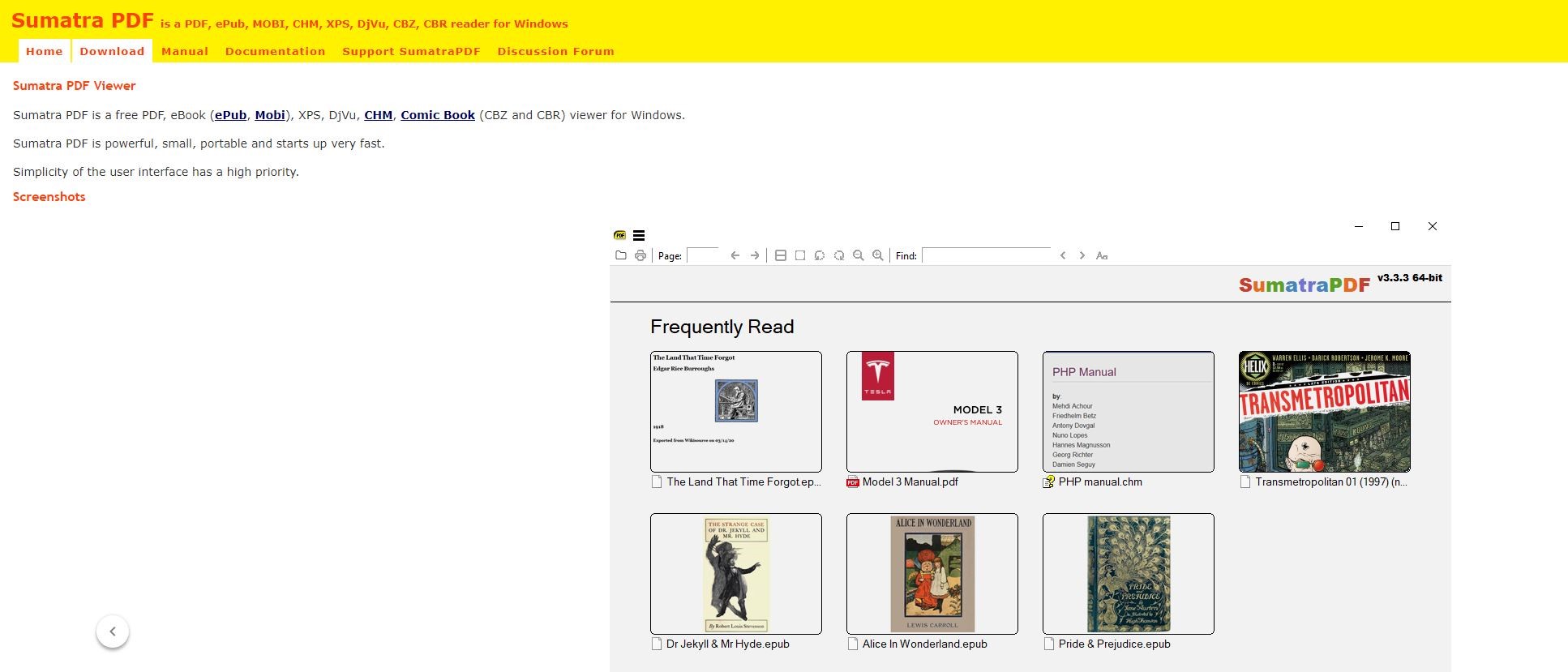Open the hamburger menu in SumatraPDF
Viewport: 1568px width, 672px height.
point(639,236)
